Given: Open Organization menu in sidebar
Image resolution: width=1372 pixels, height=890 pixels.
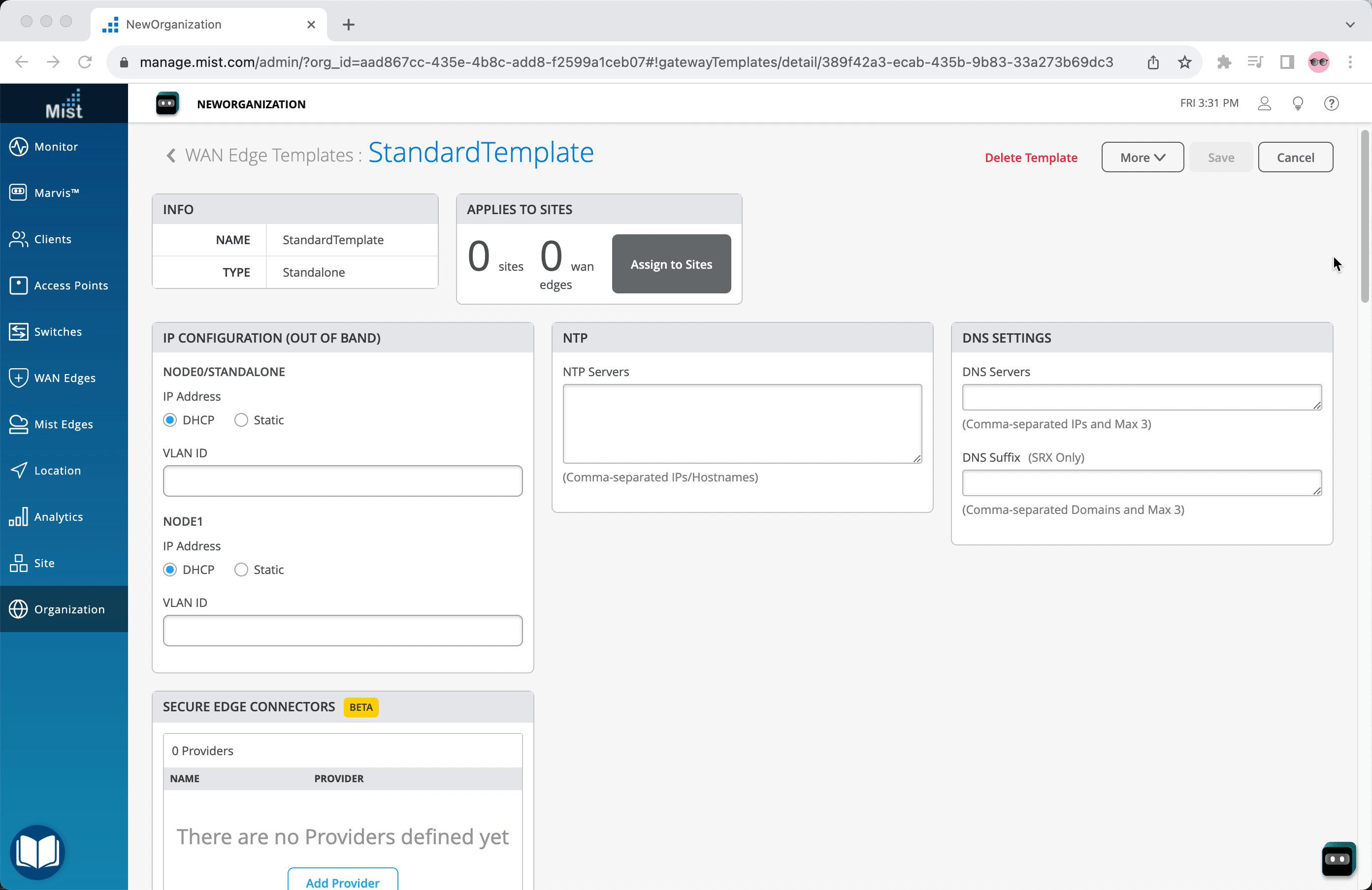Looking at the screenshot, I should pos(68,609).
